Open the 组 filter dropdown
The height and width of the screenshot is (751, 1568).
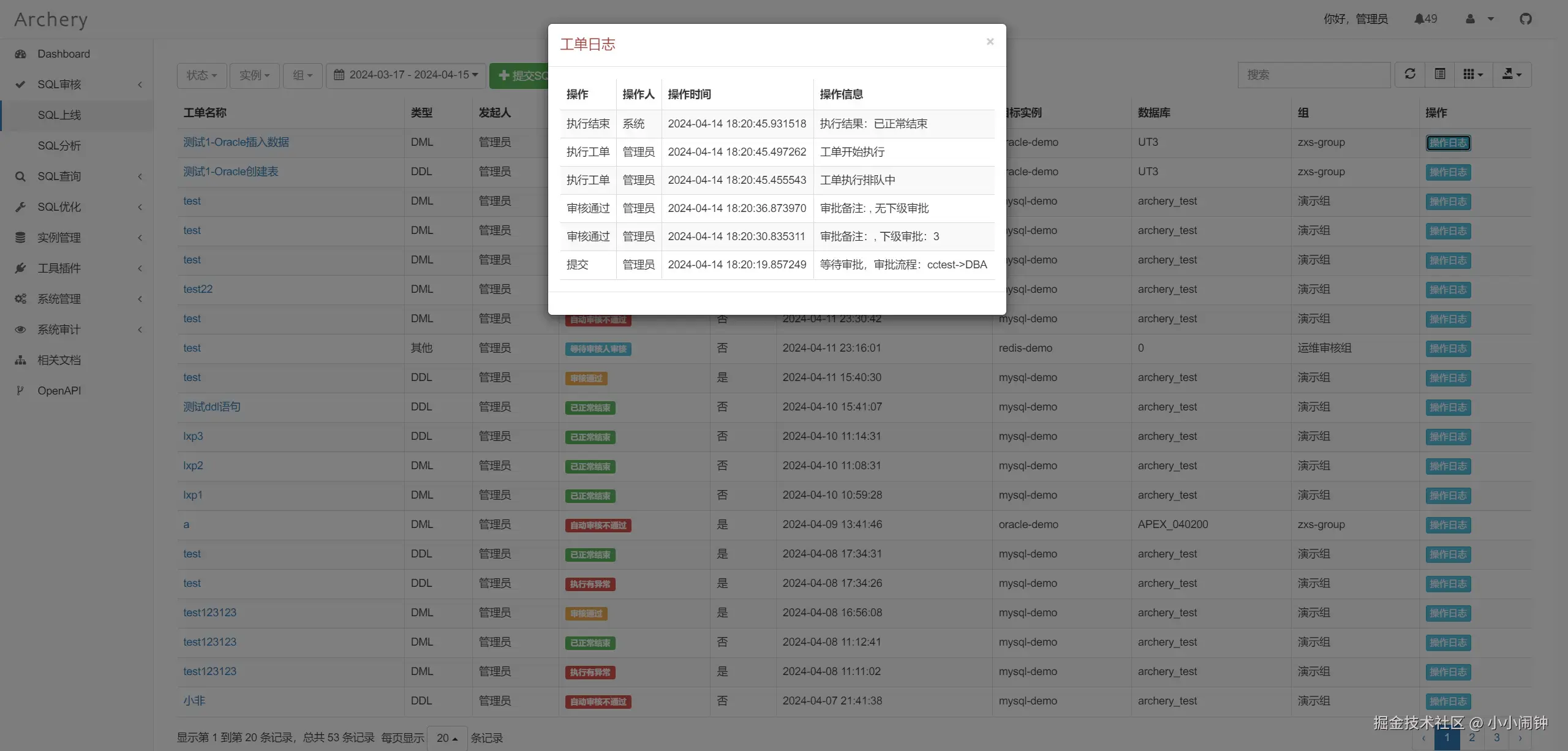click(302, 75)
